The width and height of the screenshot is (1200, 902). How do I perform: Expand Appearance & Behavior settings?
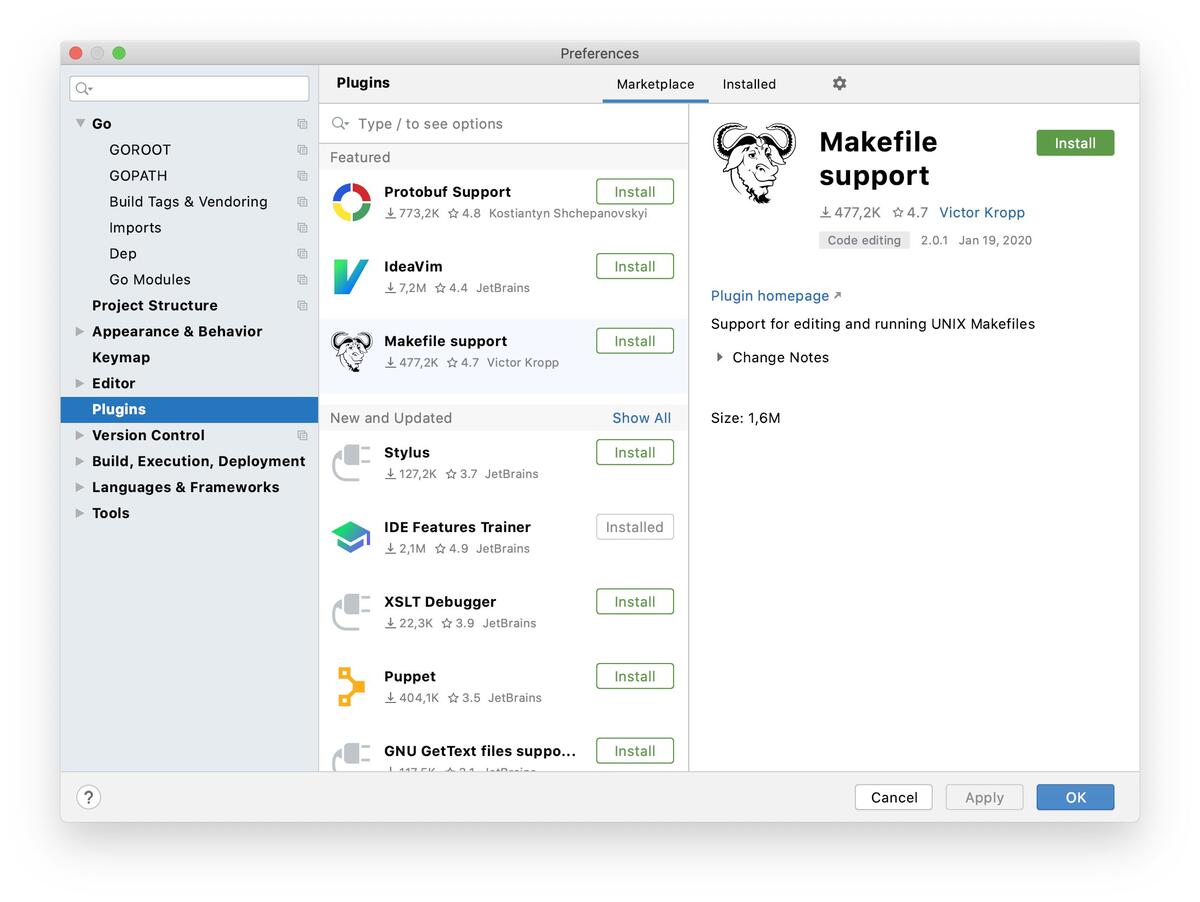click(80, 332)
